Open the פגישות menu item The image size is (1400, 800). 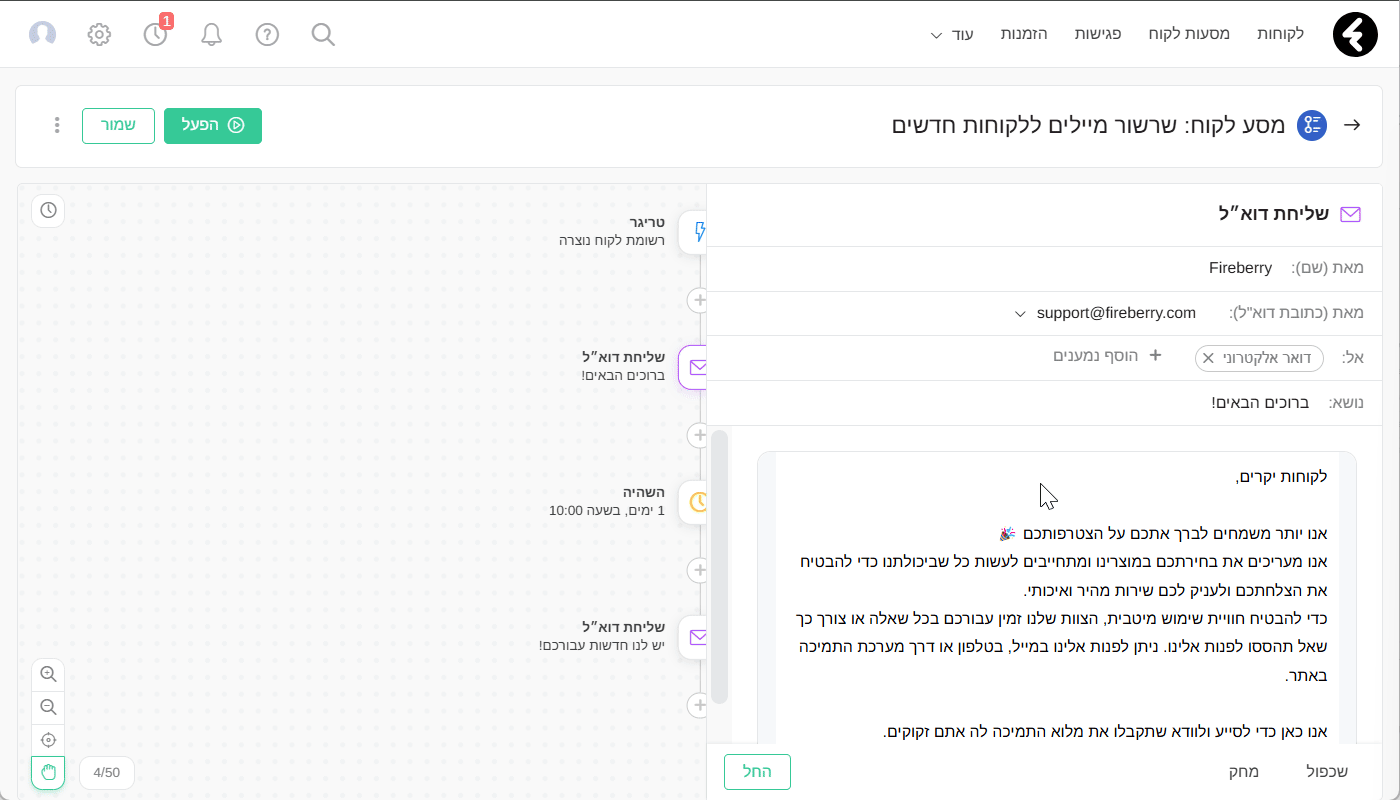tap(1098, 34)
